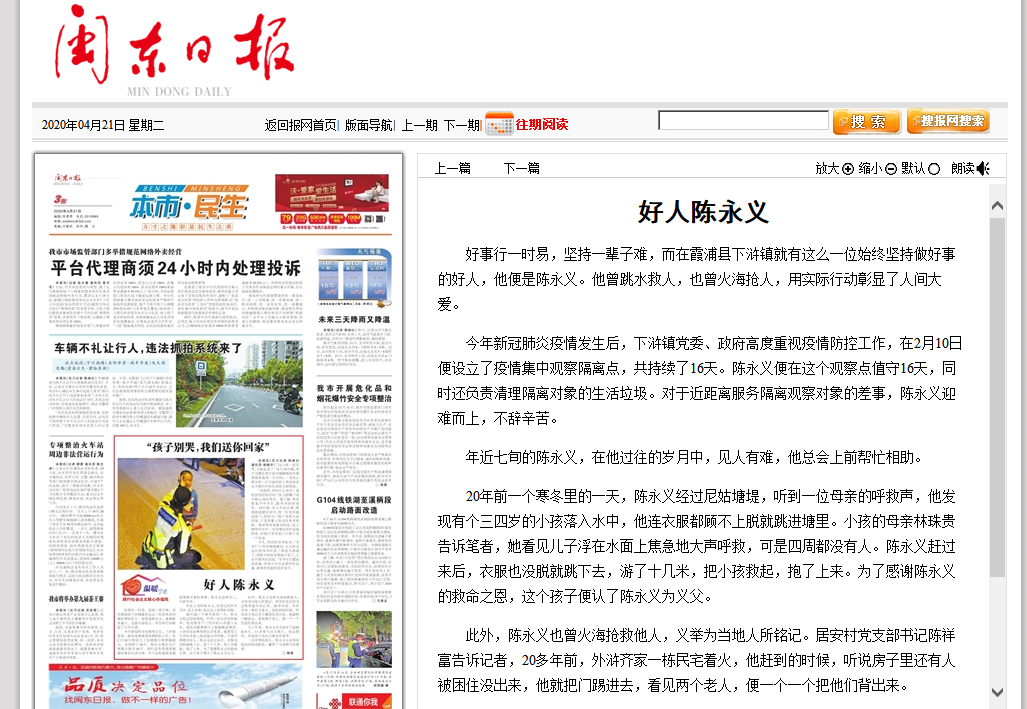Click the 默认 default size circle icon
This screenshot has width=1027, height=709.
click(x=934, y=169)
